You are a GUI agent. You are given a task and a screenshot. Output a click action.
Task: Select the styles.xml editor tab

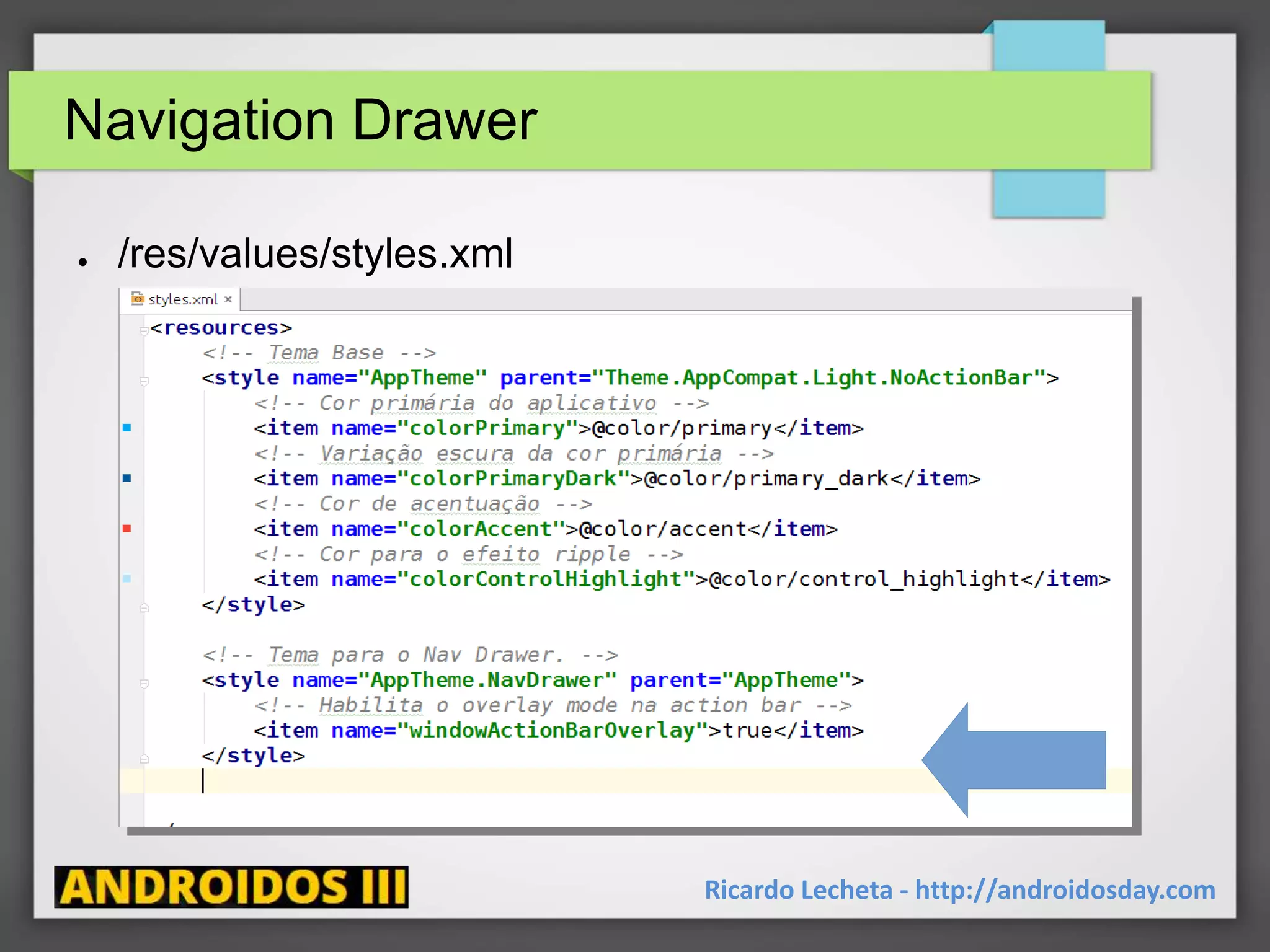(x=180, y=299)
